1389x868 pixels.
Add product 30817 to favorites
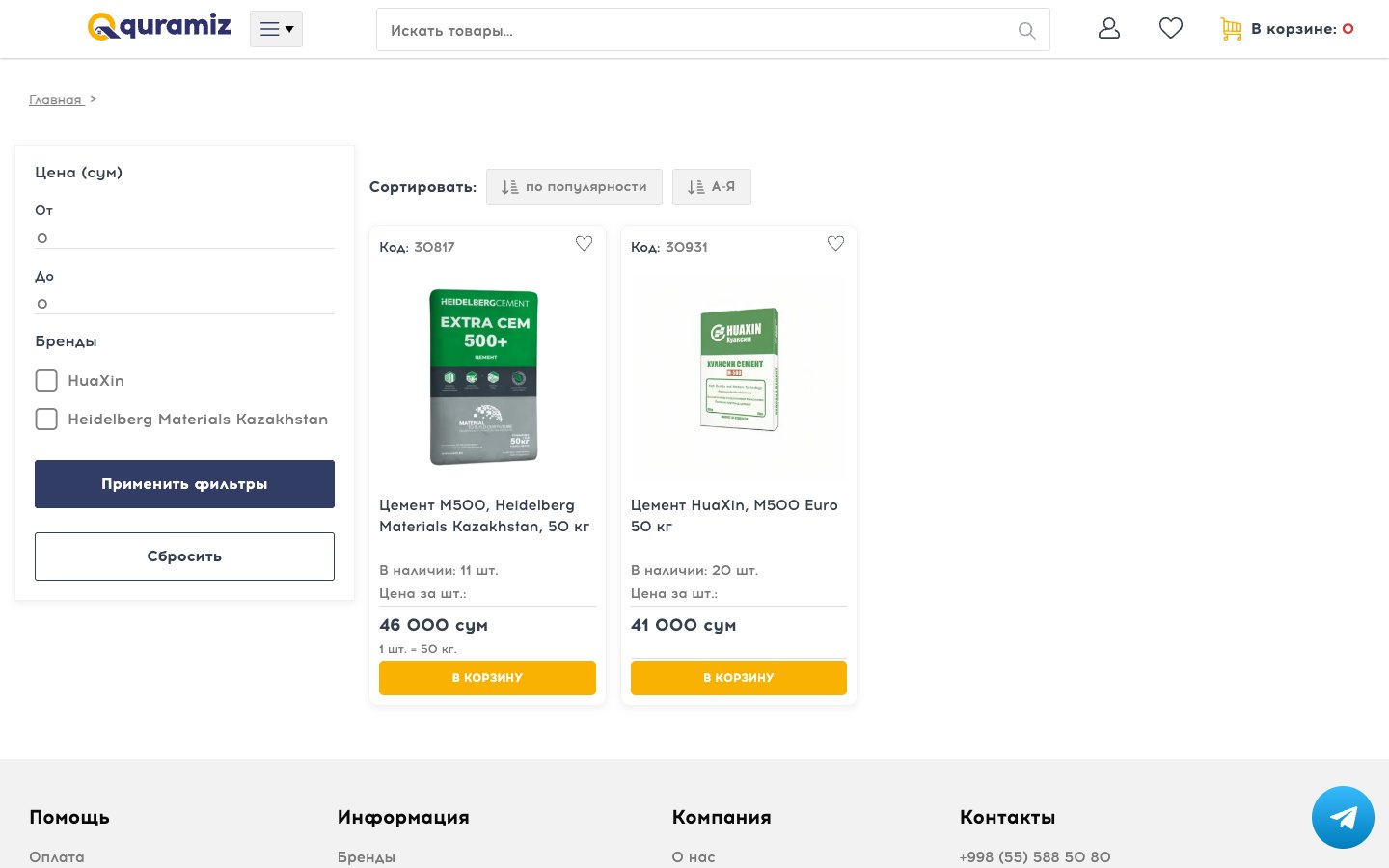click(584, 244)
